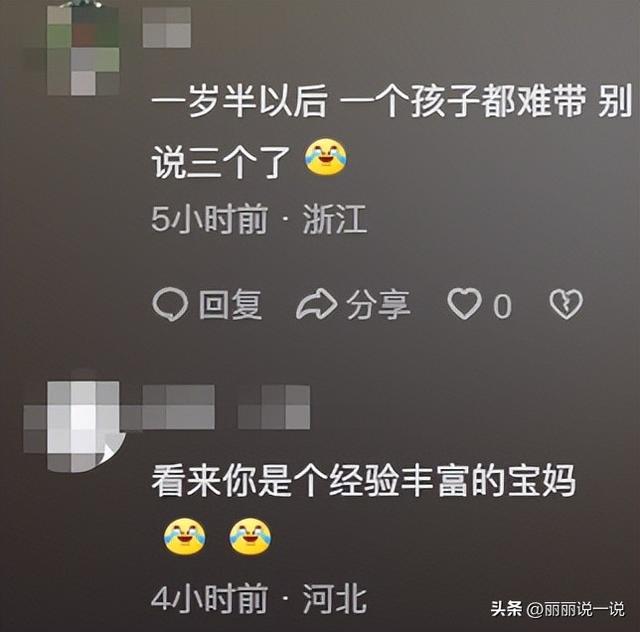
Task: Like the comment with the heart icon
Action: [x=464, y=303]
